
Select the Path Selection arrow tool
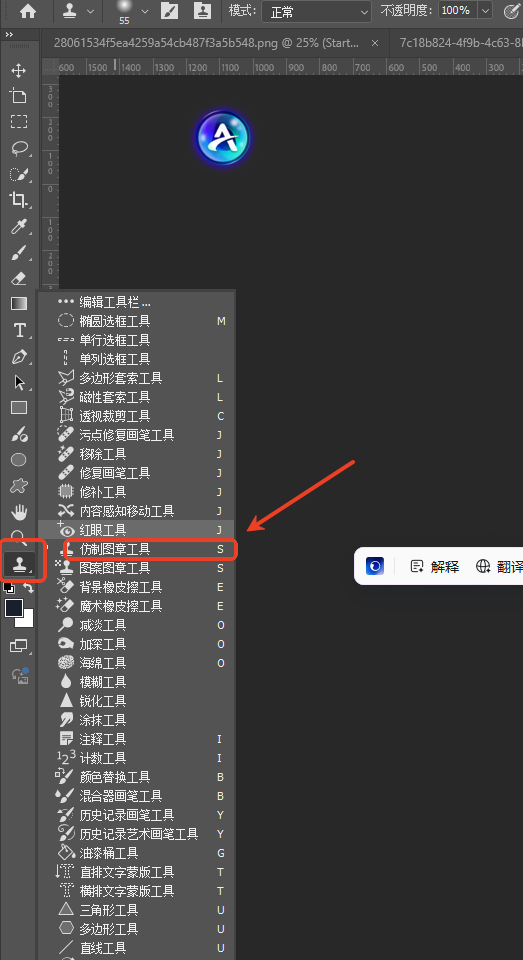(x=19, y=383)
